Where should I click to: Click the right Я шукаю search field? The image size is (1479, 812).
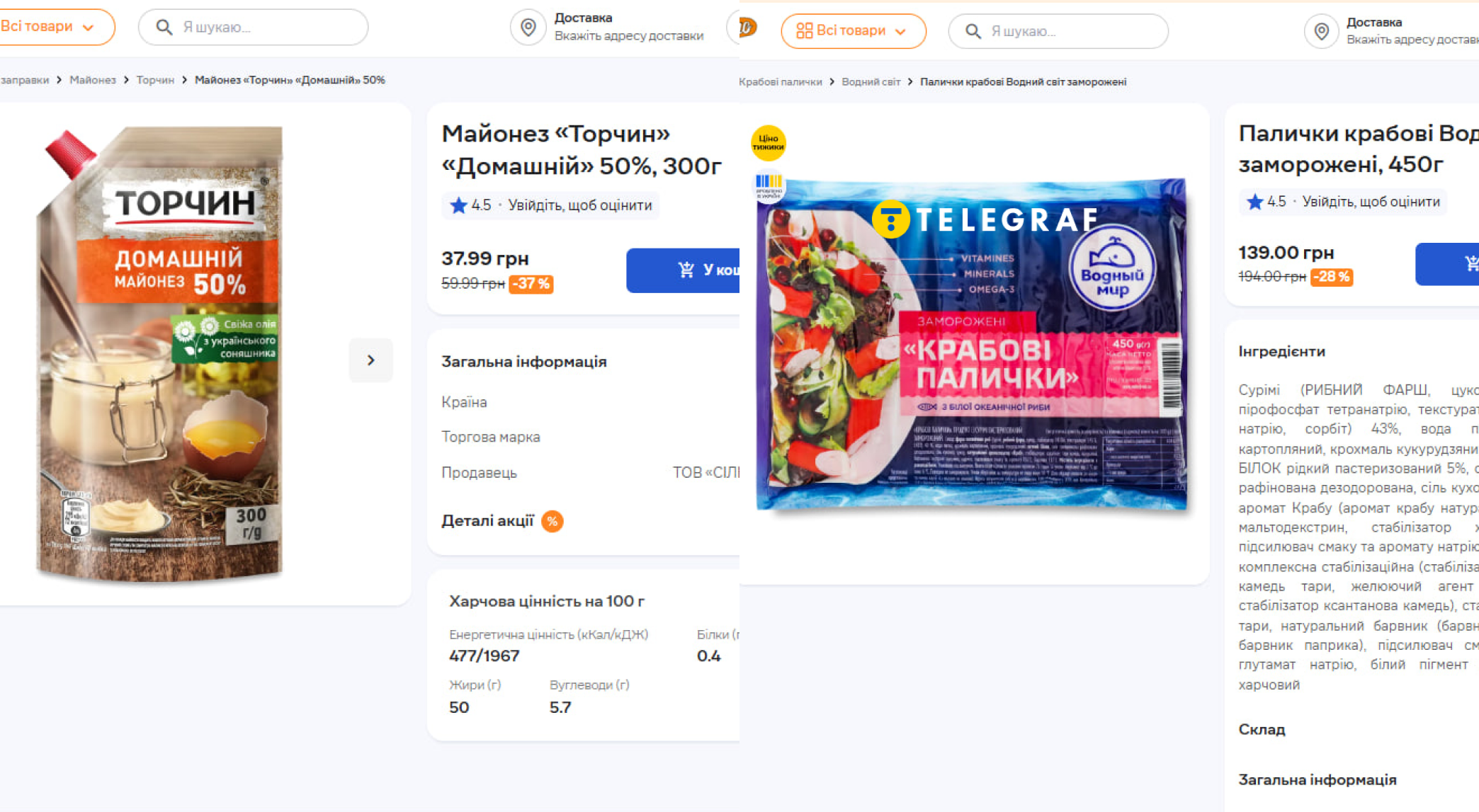pos(1070,31)
